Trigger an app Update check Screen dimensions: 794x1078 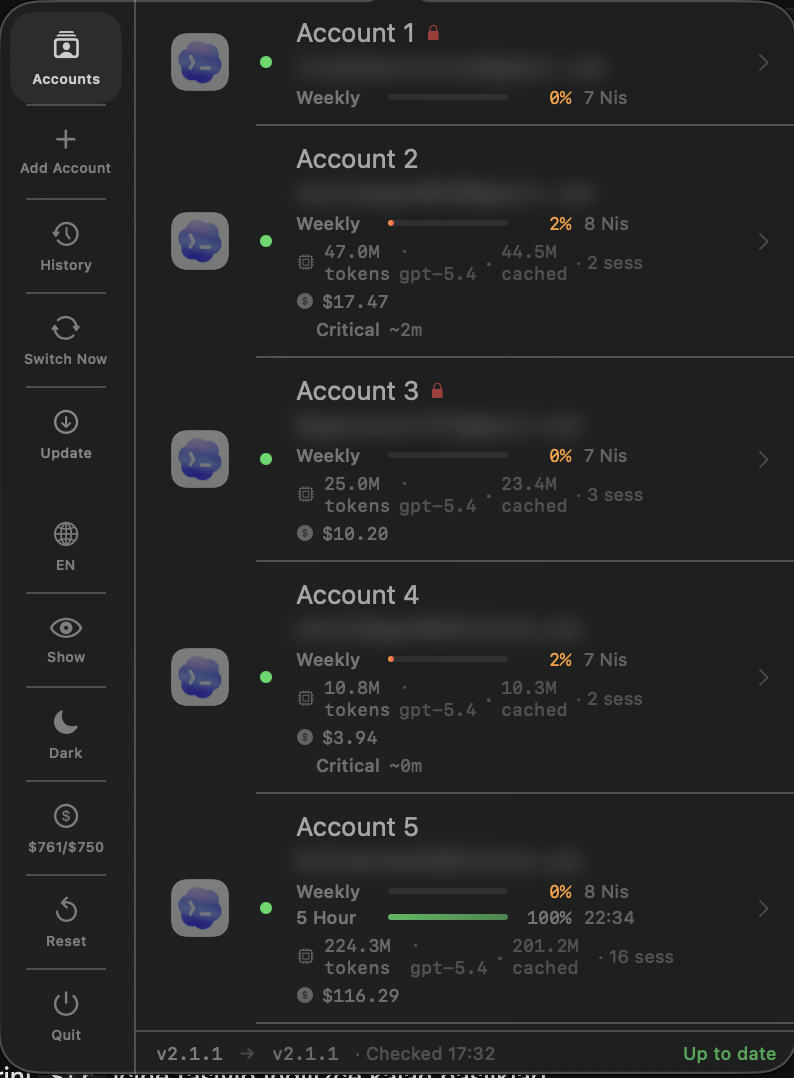click(65, 421)
